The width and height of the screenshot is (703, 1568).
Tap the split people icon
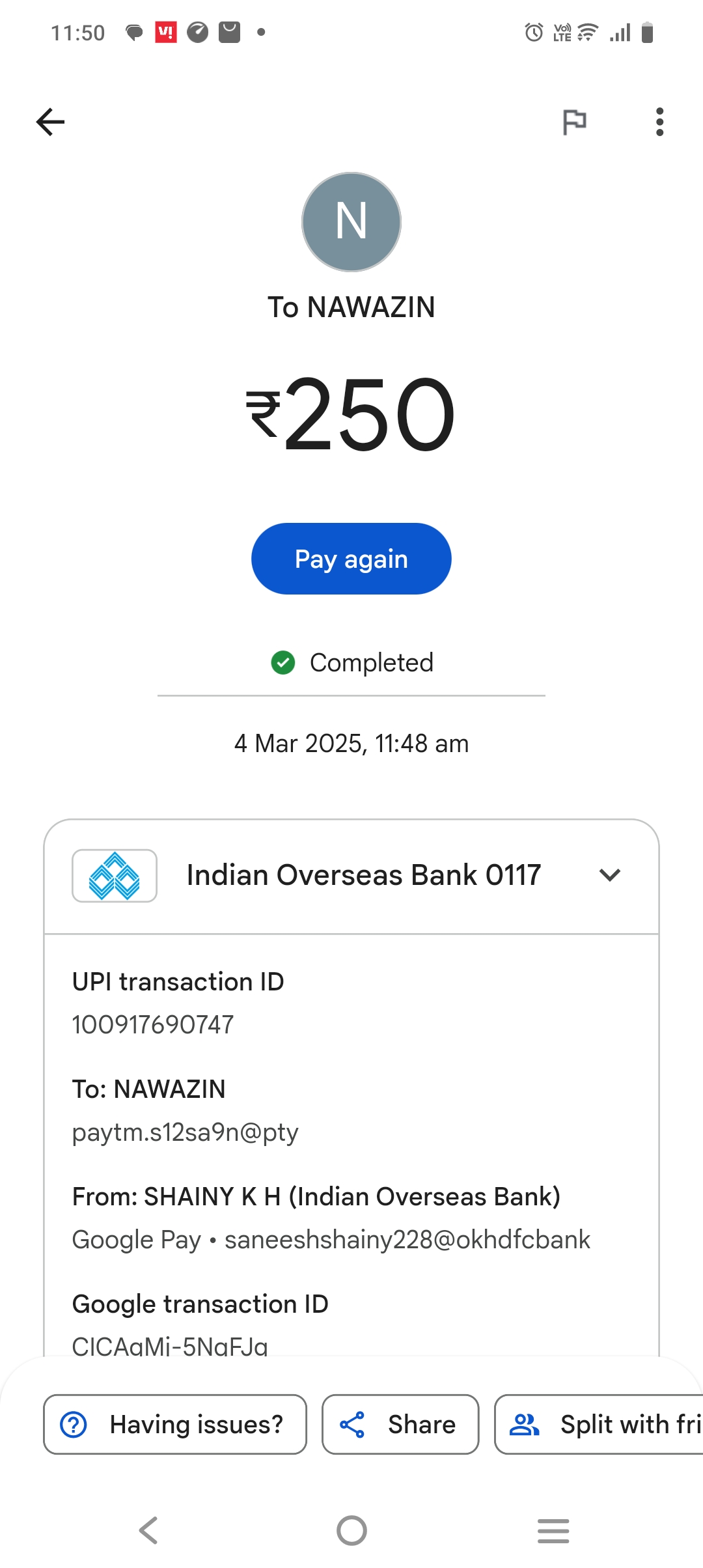pos(525,1424)
